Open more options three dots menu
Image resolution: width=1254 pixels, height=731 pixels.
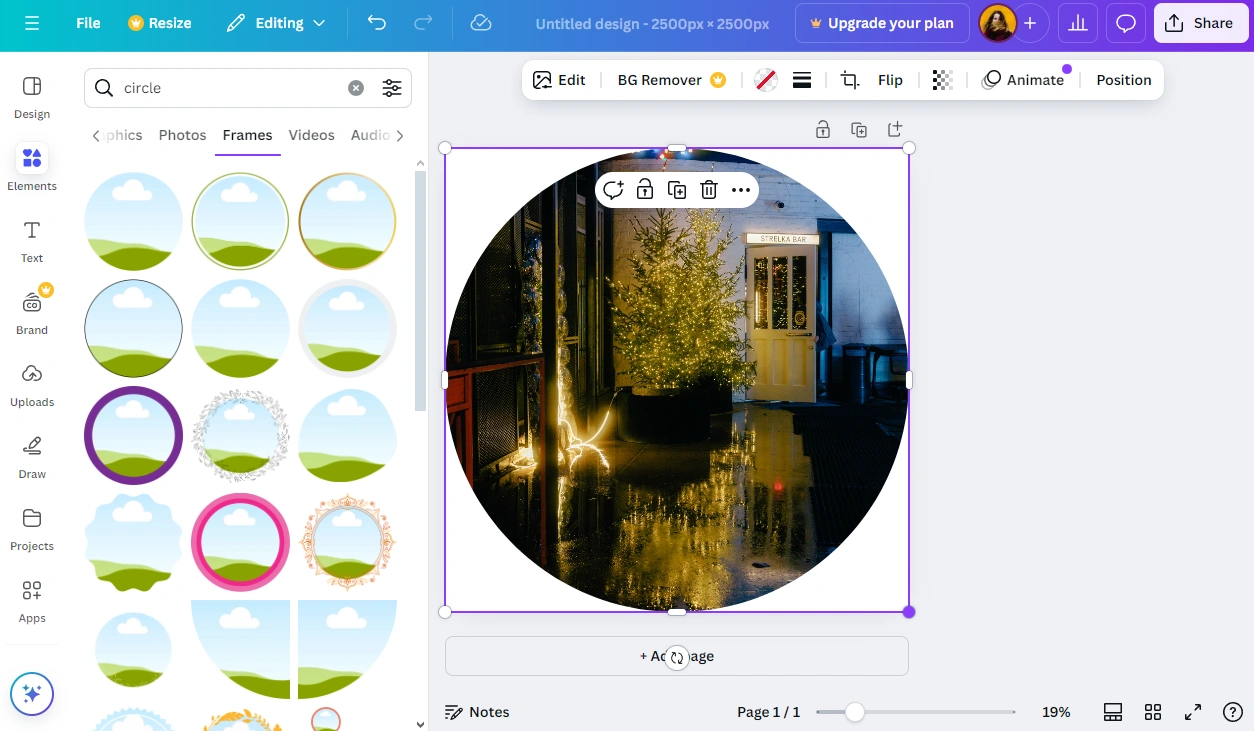[741, 190]
